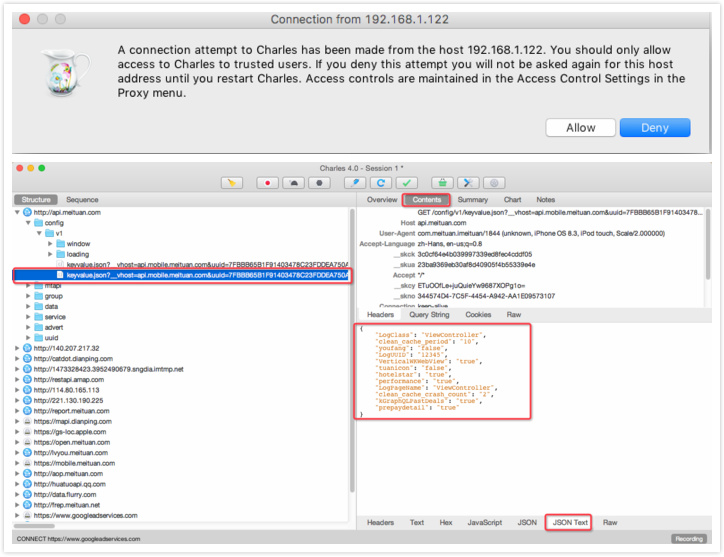Screen dimensions: 724x557
Task: Toggle throttling turtle icon
Action: point(293,183)
